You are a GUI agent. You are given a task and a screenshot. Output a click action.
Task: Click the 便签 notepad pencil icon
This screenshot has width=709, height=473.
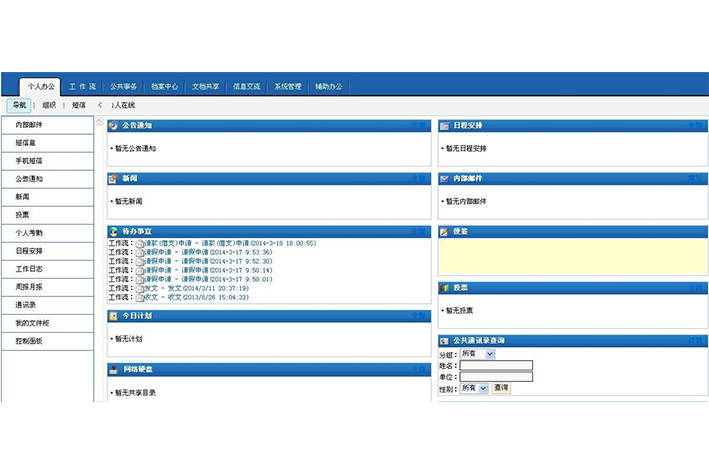point(444,232)
